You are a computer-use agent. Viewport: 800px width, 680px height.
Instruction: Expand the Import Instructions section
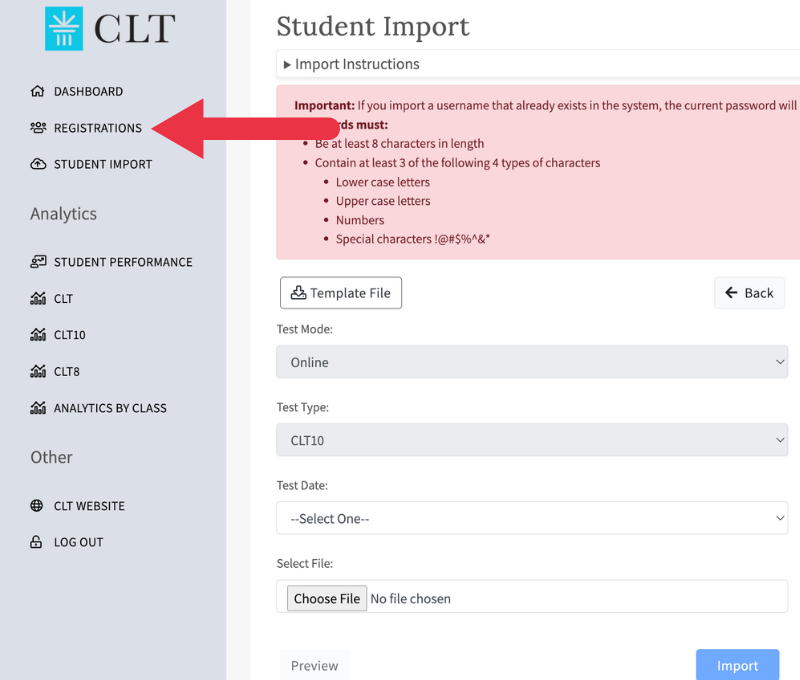(x=352, y=64)
